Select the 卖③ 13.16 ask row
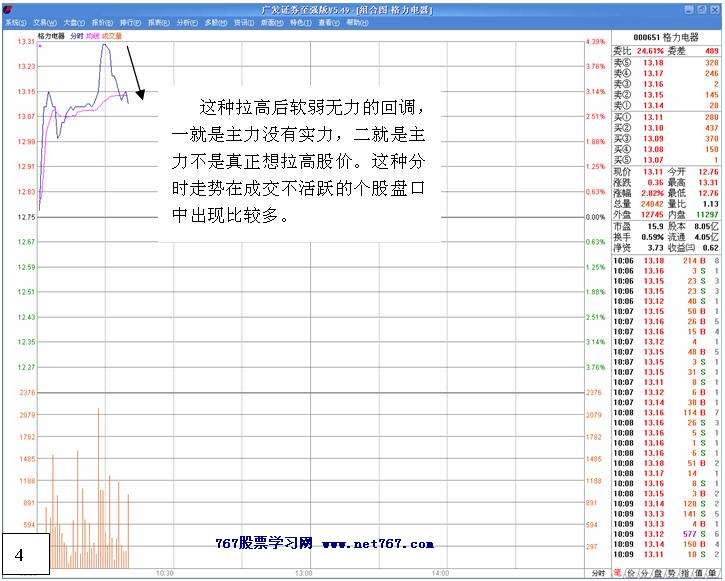 tap(666, 84)
